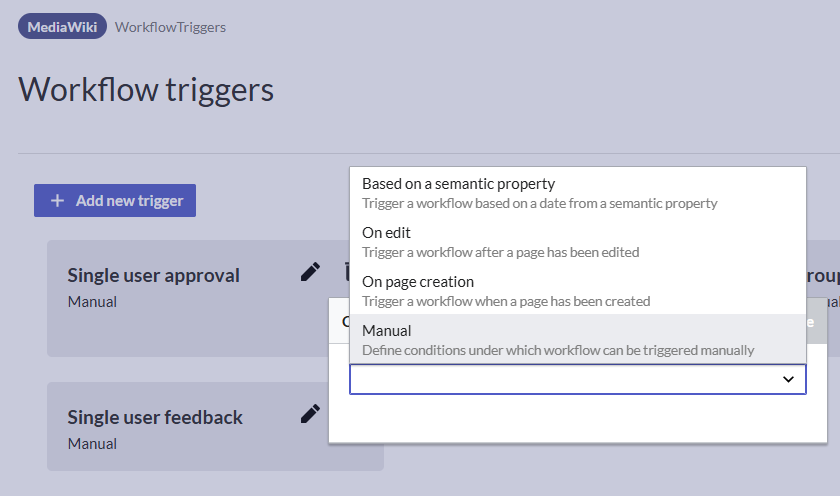
Task: Edit the Single user feedback trigger
Action: pos(311,414)
